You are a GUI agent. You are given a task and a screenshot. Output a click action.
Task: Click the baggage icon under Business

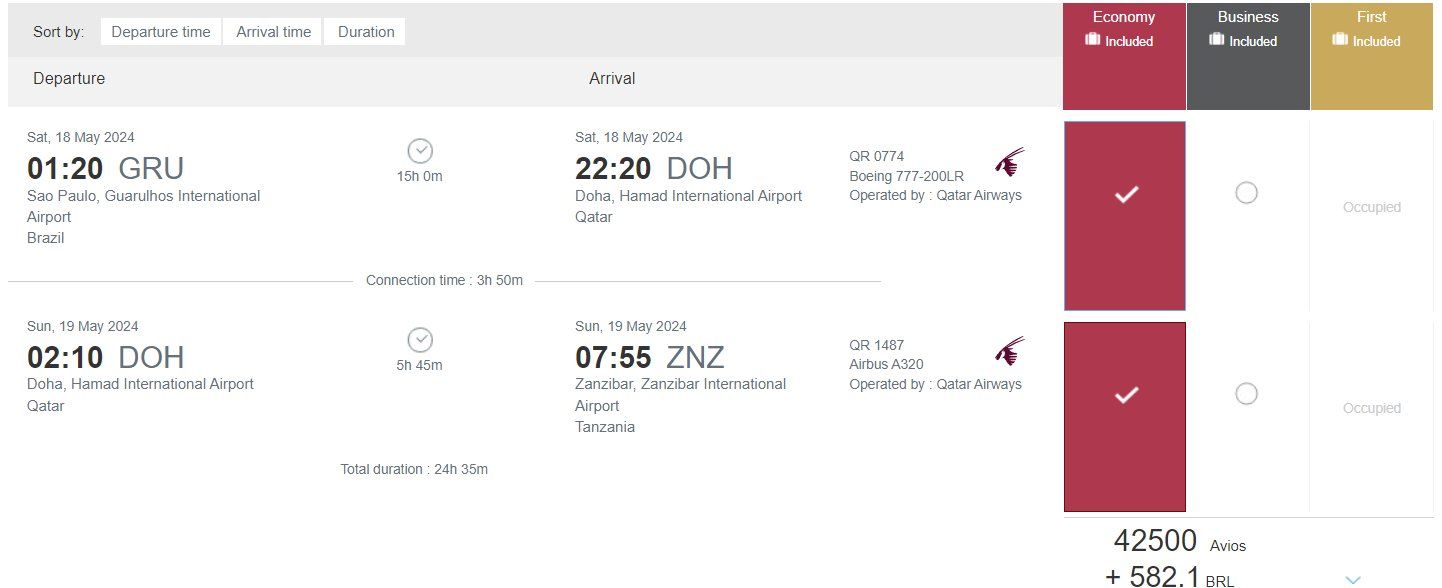tap(1217, 40)
